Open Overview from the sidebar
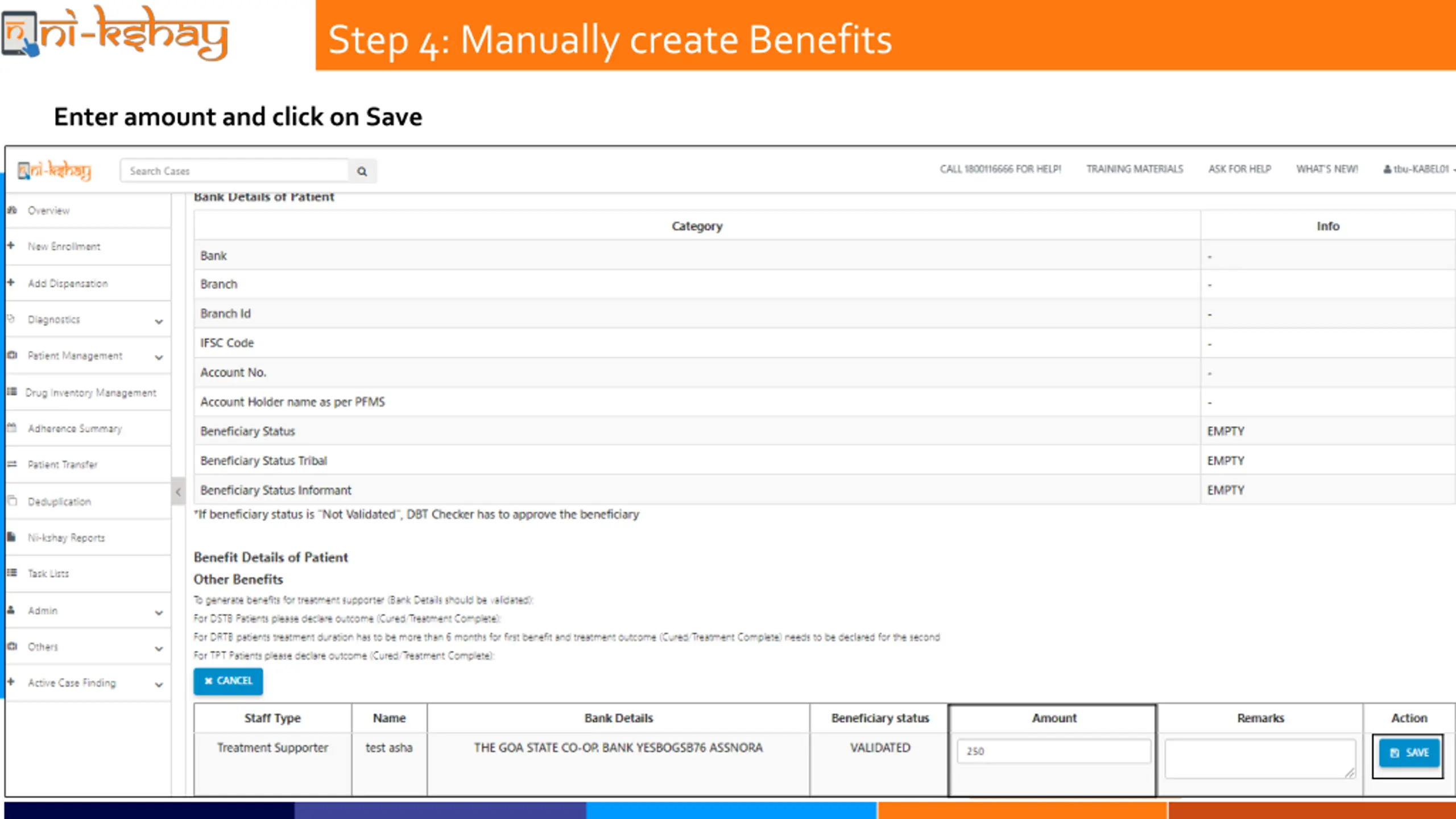Viewport: 1456px width, 819px height. tap(49, 210)
